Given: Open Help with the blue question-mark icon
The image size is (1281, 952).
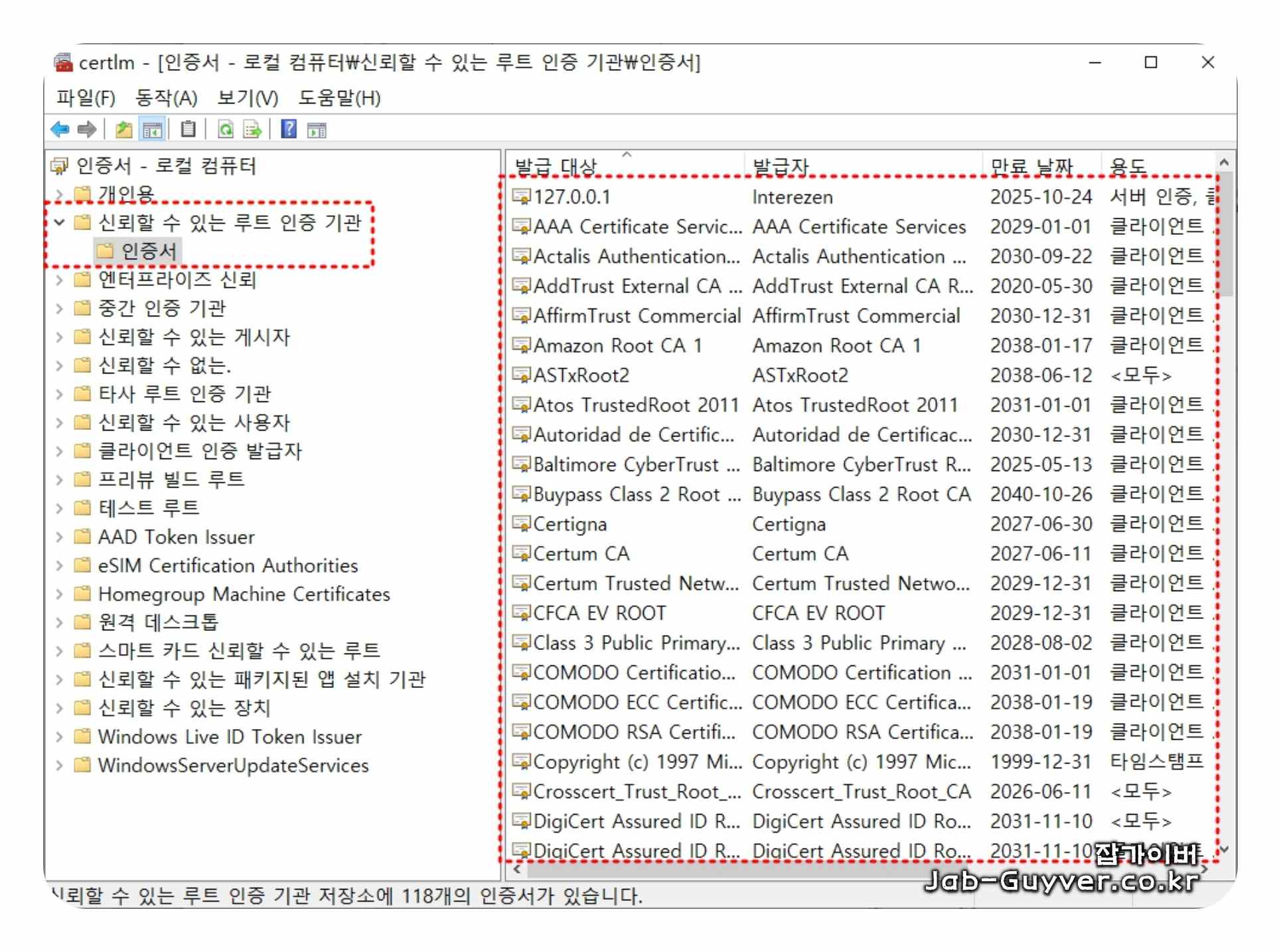Looking at the screenshot, I should pos(289,129).
